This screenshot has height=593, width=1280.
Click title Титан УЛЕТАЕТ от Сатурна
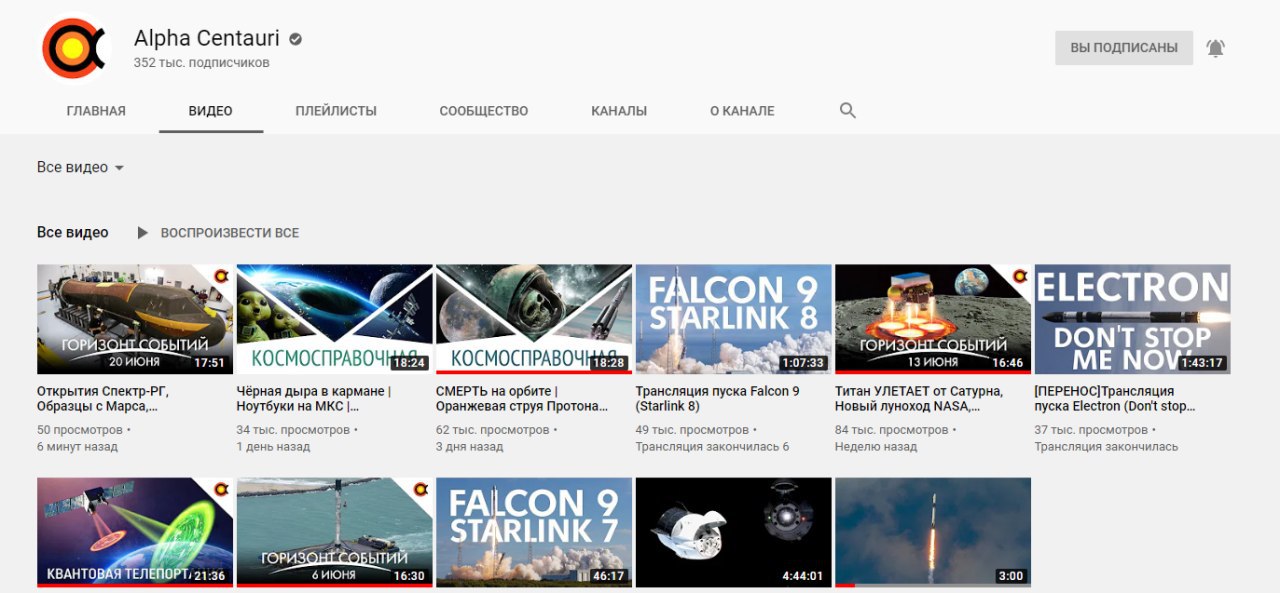pyautogui.click(x=919, y=399)
